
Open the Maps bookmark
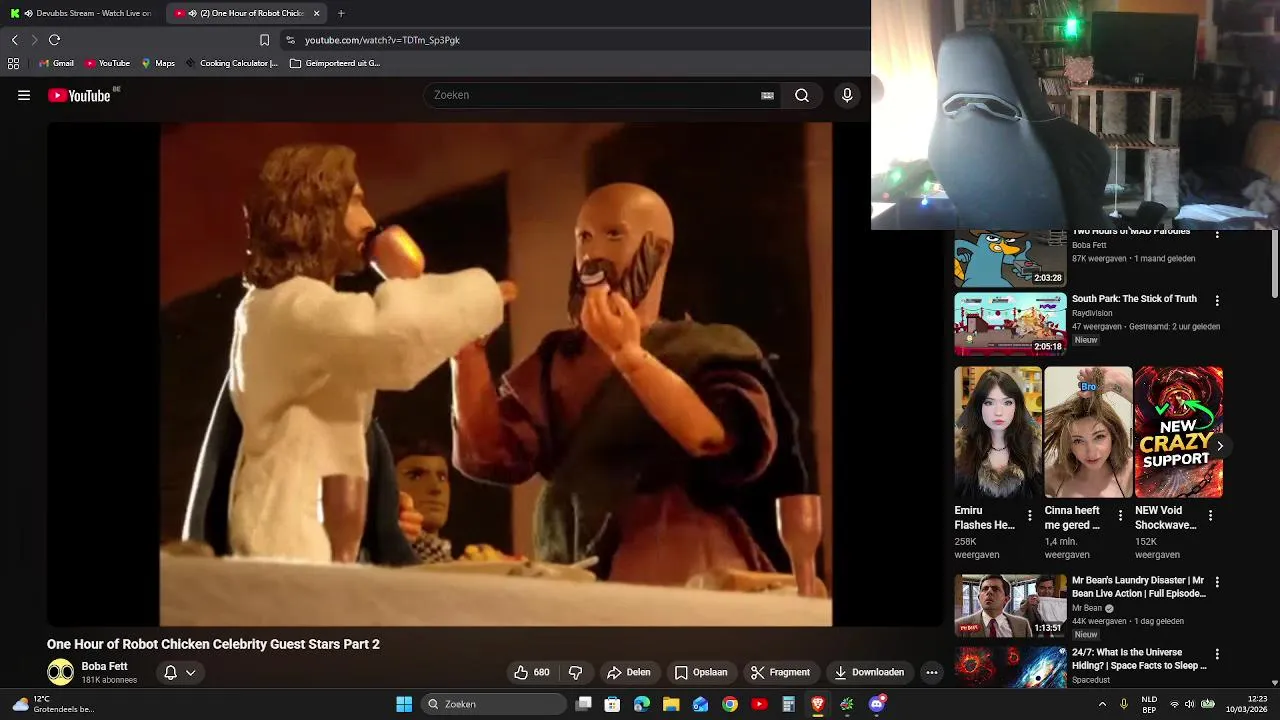coord(158,63)
